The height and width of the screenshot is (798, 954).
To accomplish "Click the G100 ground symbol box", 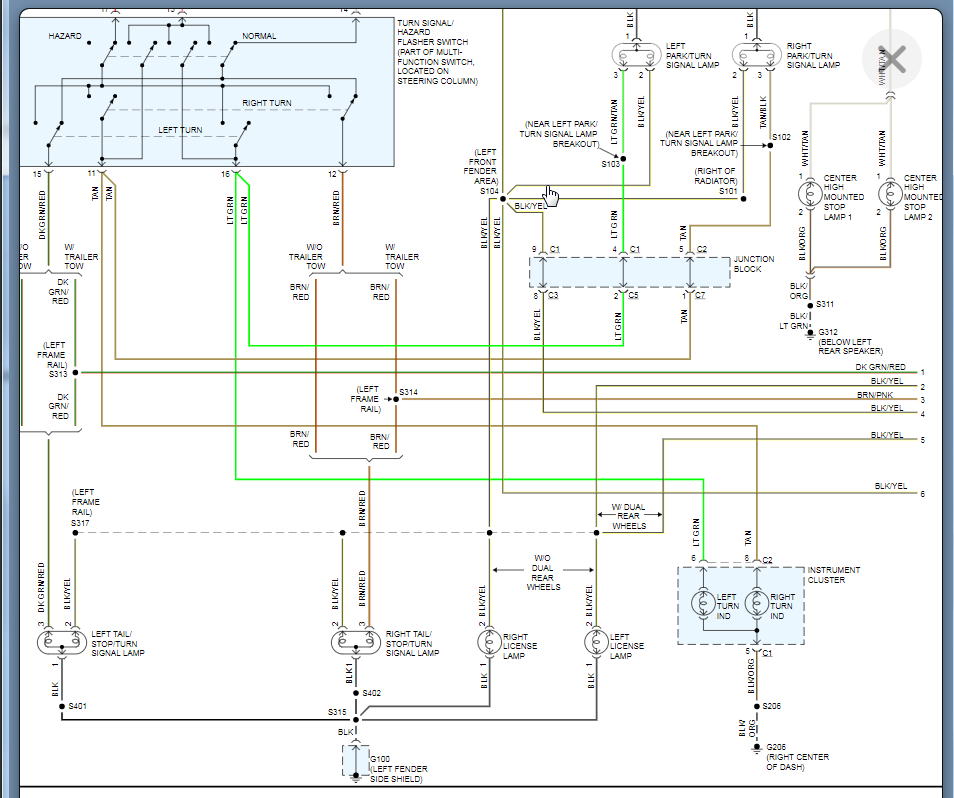I will point(356,760).
